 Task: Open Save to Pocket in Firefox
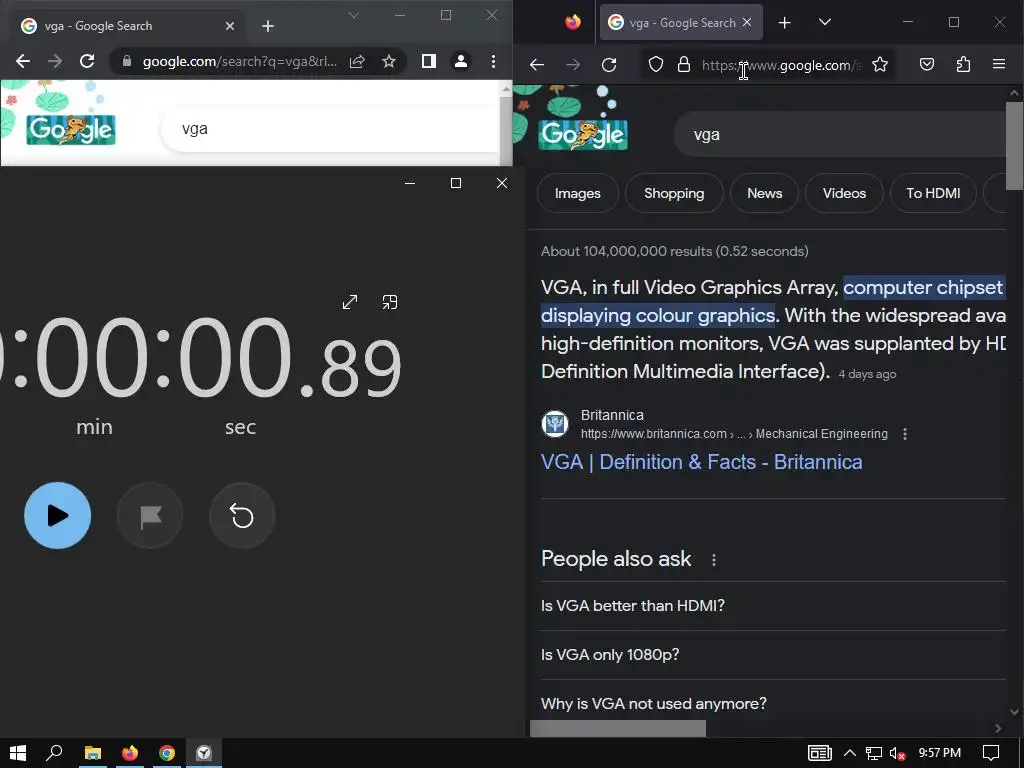tap(927, 65)
